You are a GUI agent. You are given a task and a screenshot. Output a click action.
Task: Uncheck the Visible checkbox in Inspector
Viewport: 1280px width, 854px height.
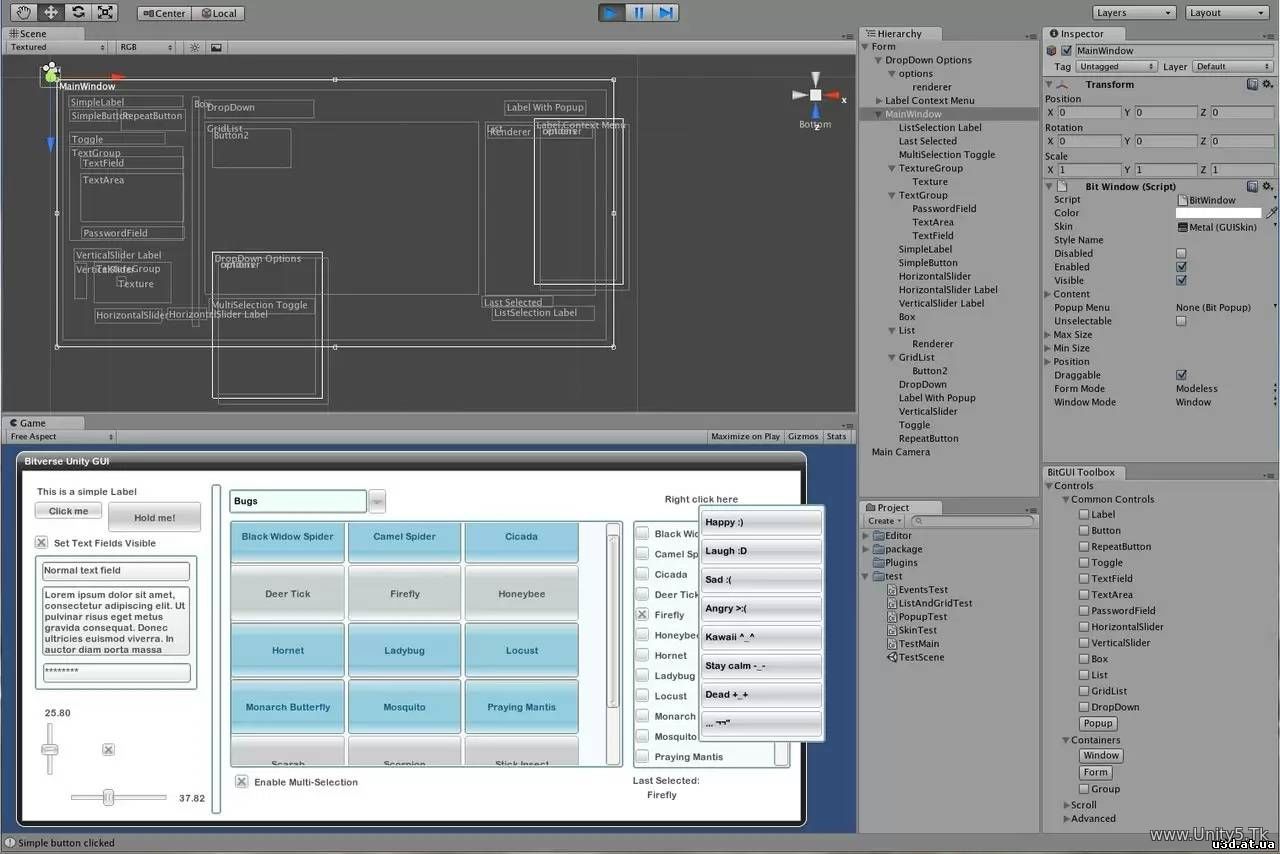click(x=1181, y=281)
